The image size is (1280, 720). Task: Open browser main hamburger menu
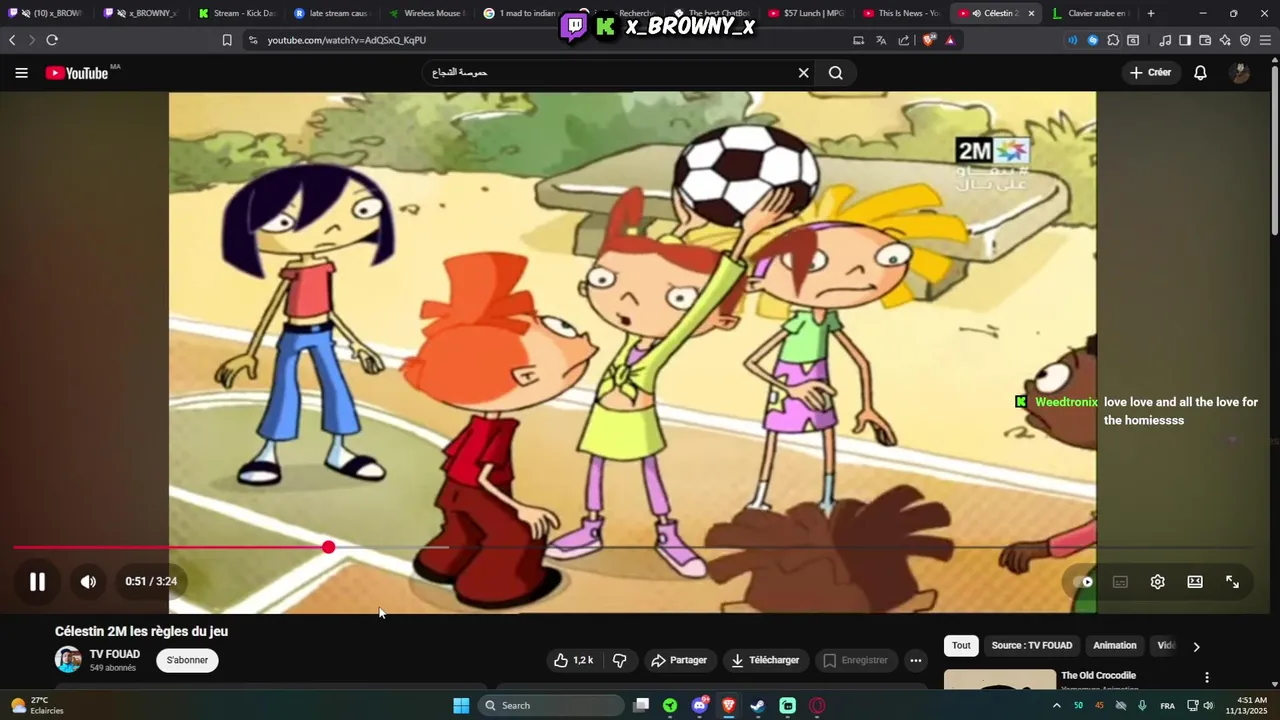tap(1266, 40)
